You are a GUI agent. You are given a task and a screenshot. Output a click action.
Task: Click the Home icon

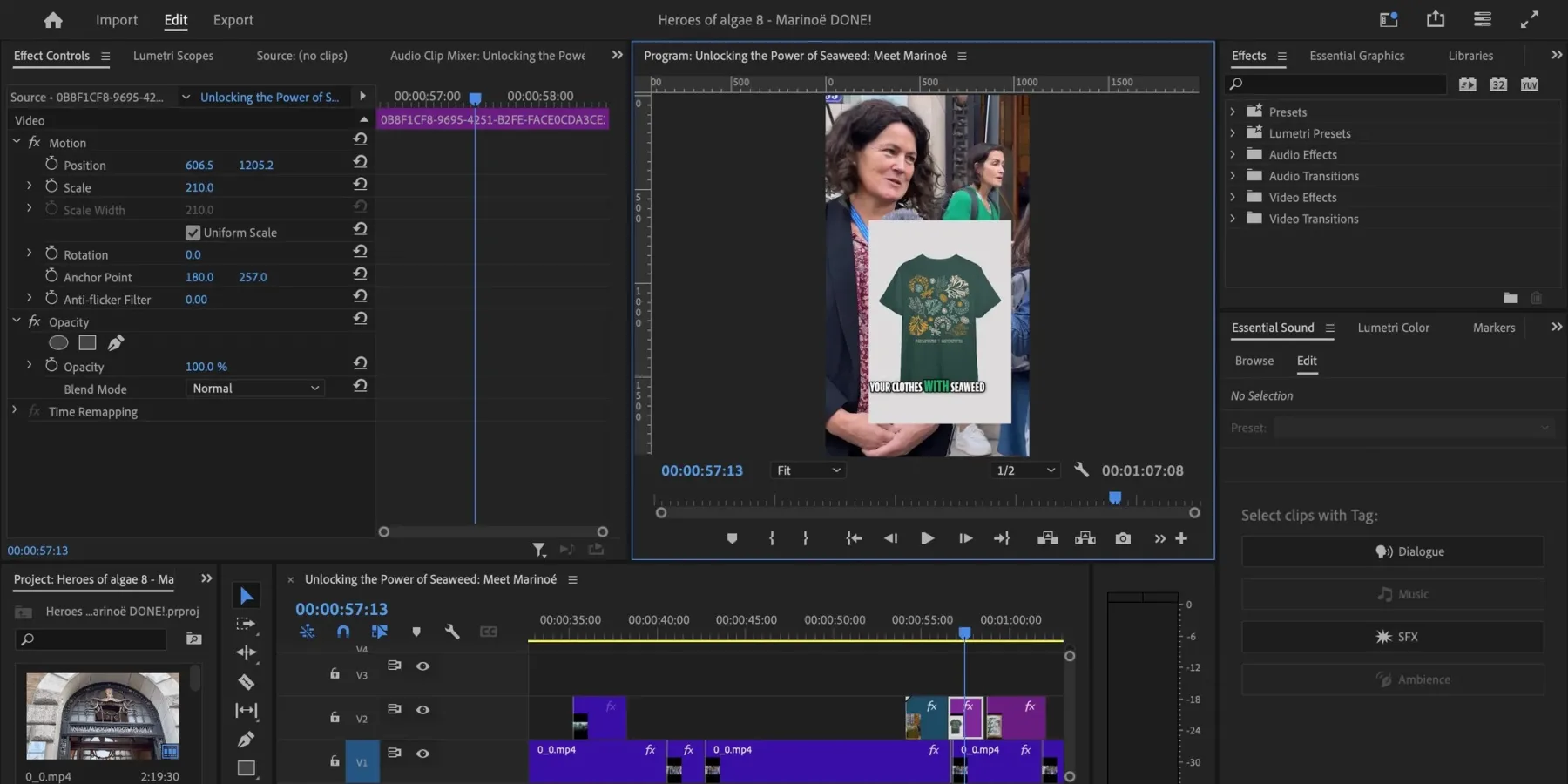point(53,20)
